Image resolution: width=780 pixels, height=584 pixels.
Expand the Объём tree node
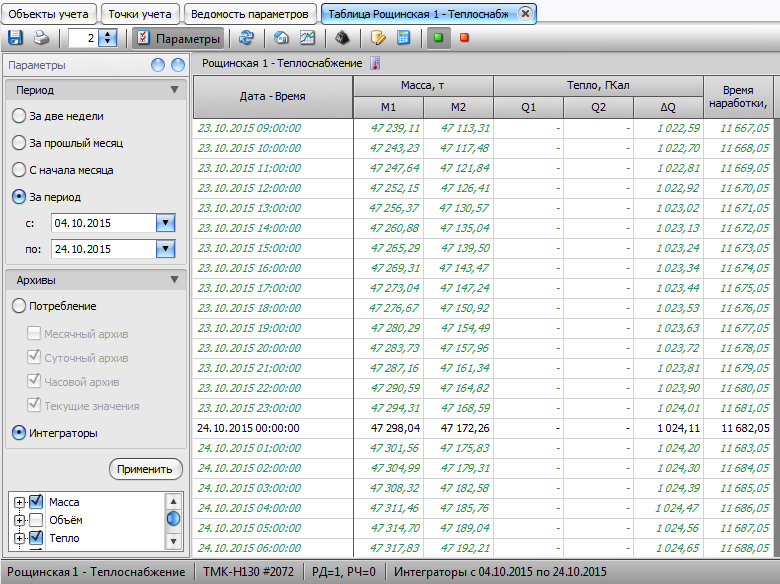[x=19, y=520]
